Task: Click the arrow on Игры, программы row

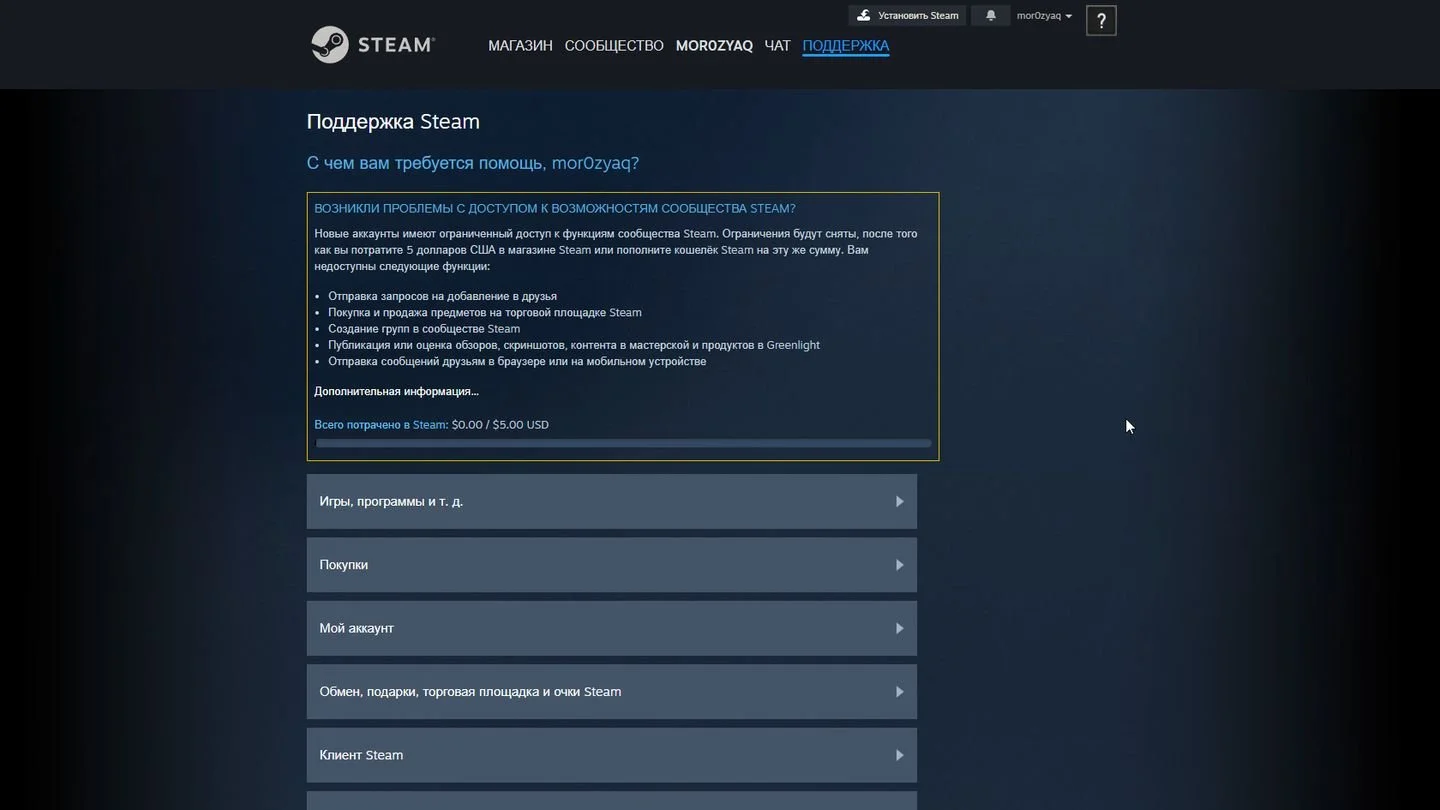Action: click(x=899, y=501)
